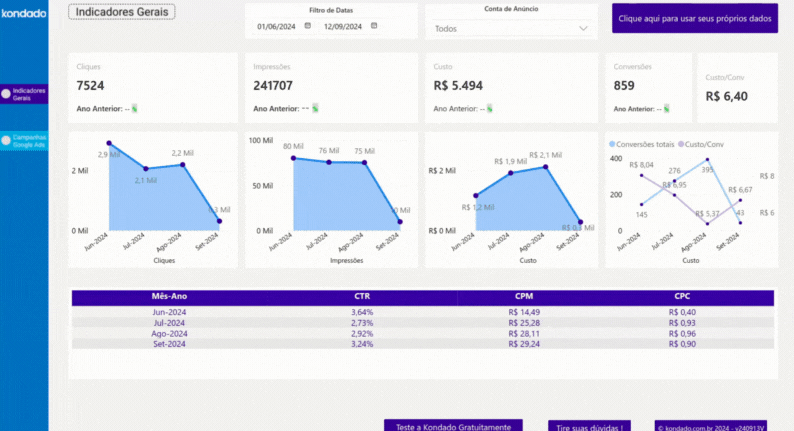Viewport: 794px width, 431px height.
Task: Click the Kondado logo in the sidebar
Action: pos(23,13)
